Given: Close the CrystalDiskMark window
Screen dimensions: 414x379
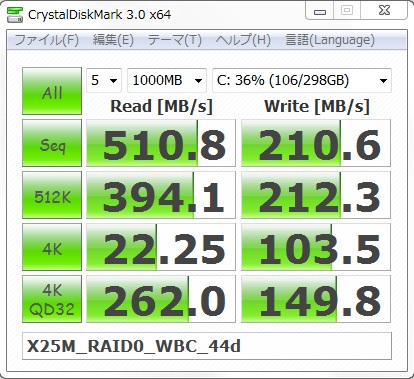Looking at the screenshot, I should click(x=384, y=11).
